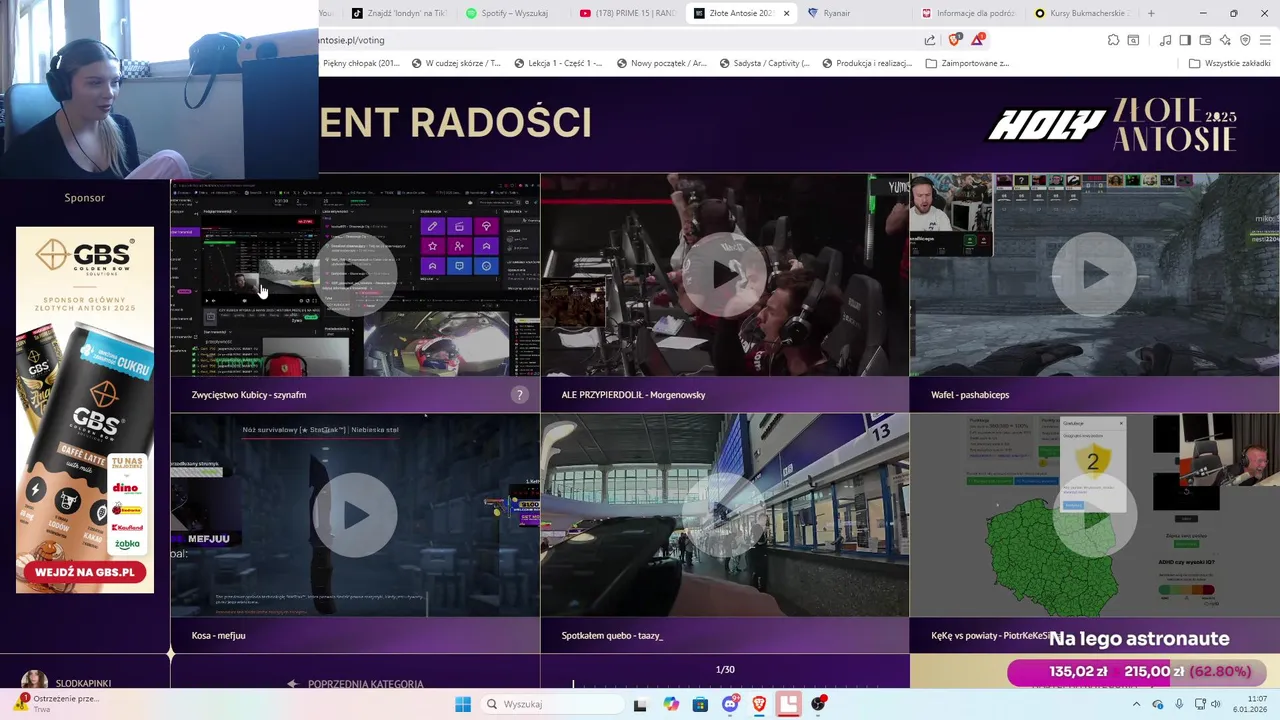Launch Copilot from the taskbar
Image resolution: width=1280 pixels, height=720 pixels.
671,704
